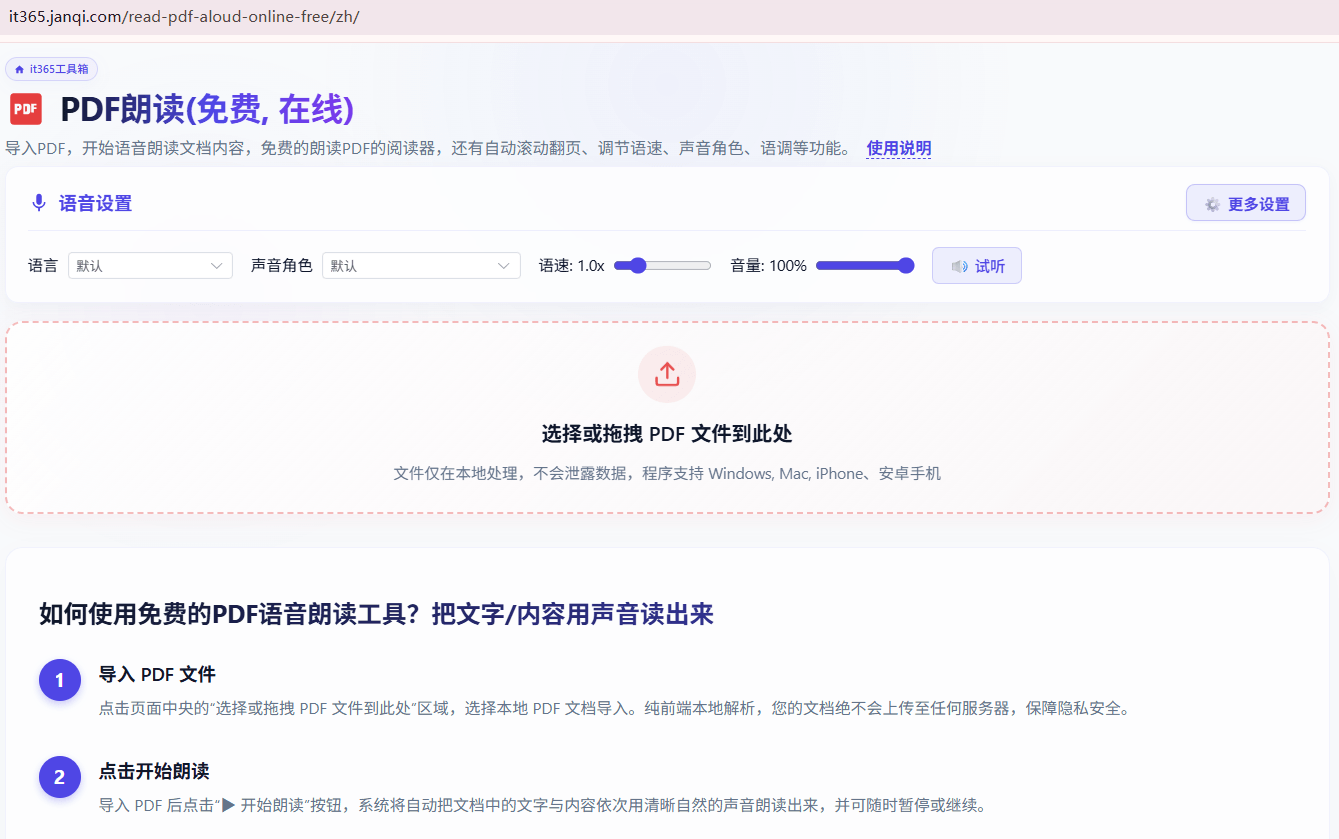Viewport: 1339px width, 839px height.
Task: Click 选择或拖拽 PDF 文件到此处 drop zone
Action: click(x=667, y=417)
